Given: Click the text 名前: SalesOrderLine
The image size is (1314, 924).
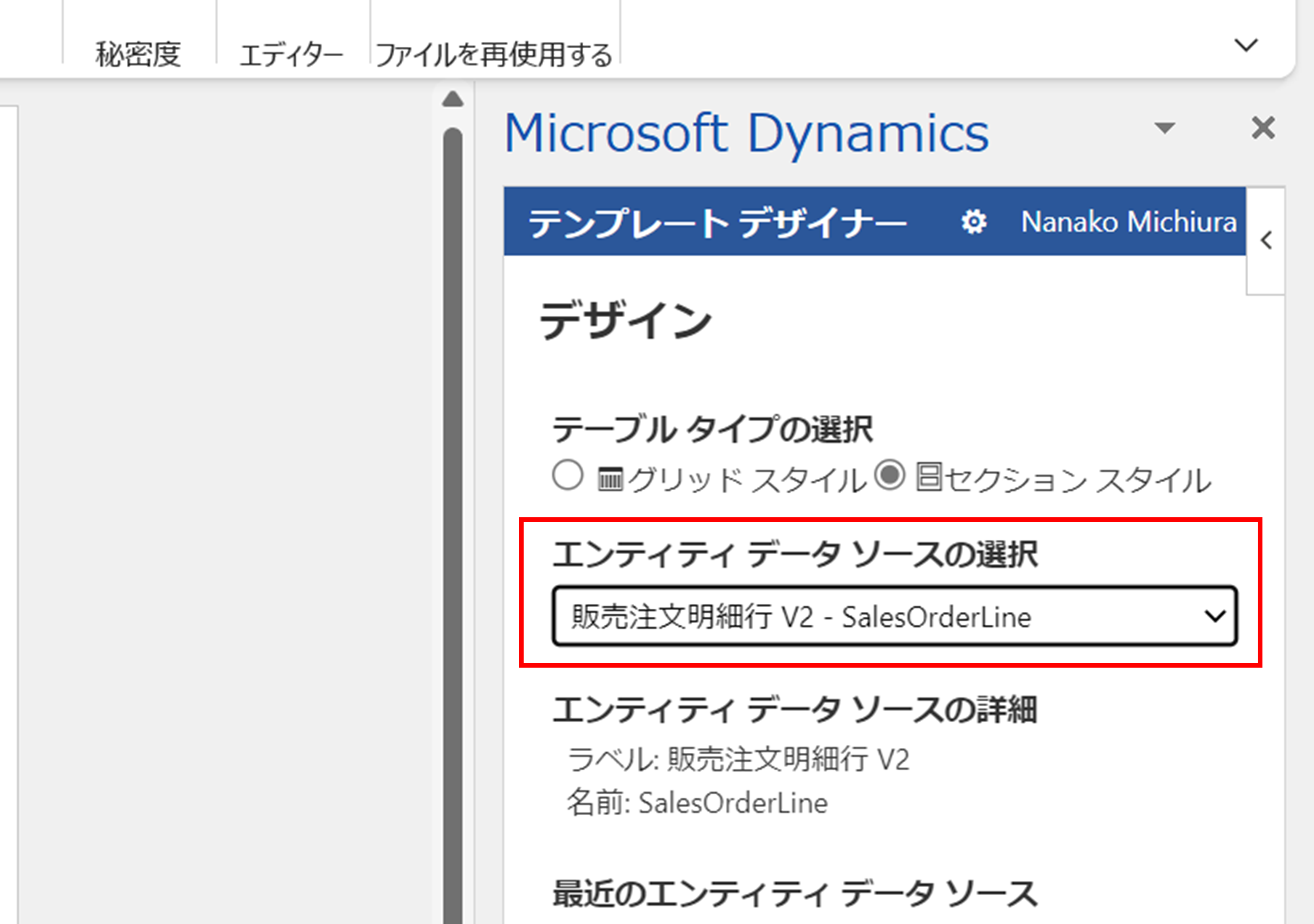Looking at the screenshot, I should pos(697,803).
